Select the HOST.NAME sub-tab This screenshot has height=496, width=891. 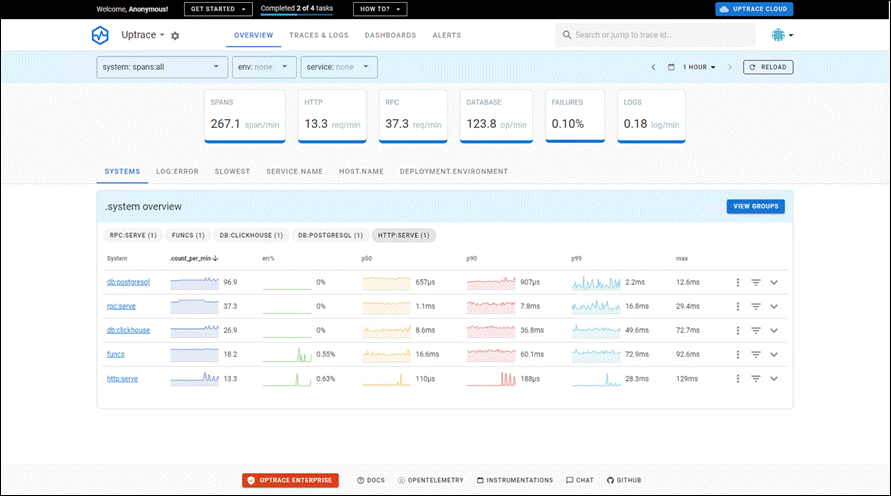click(x=361, y=172)
